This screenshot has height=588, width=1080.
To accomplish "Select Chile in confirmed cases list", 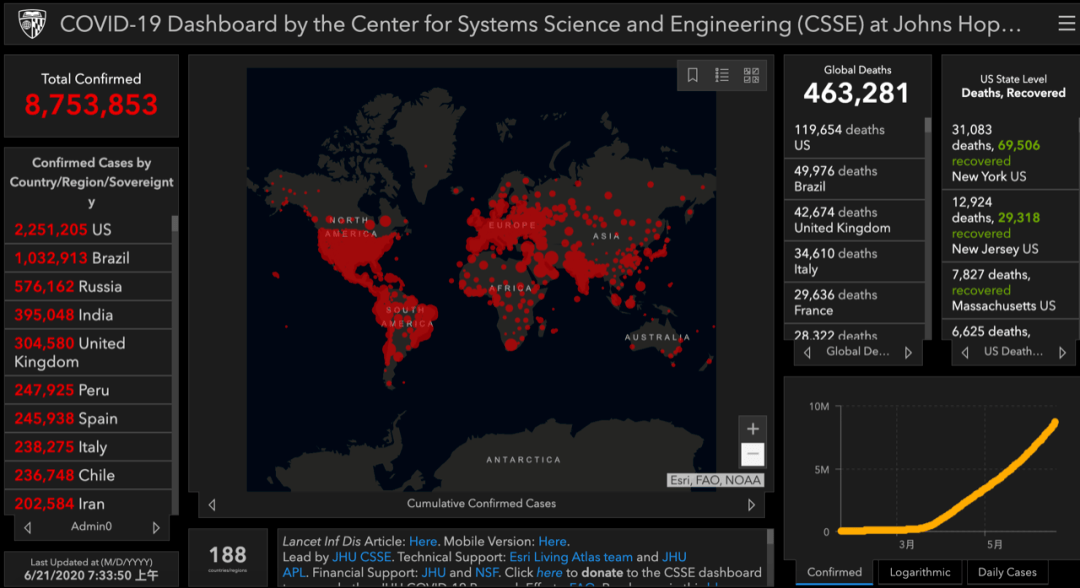I will pos(88,475).
